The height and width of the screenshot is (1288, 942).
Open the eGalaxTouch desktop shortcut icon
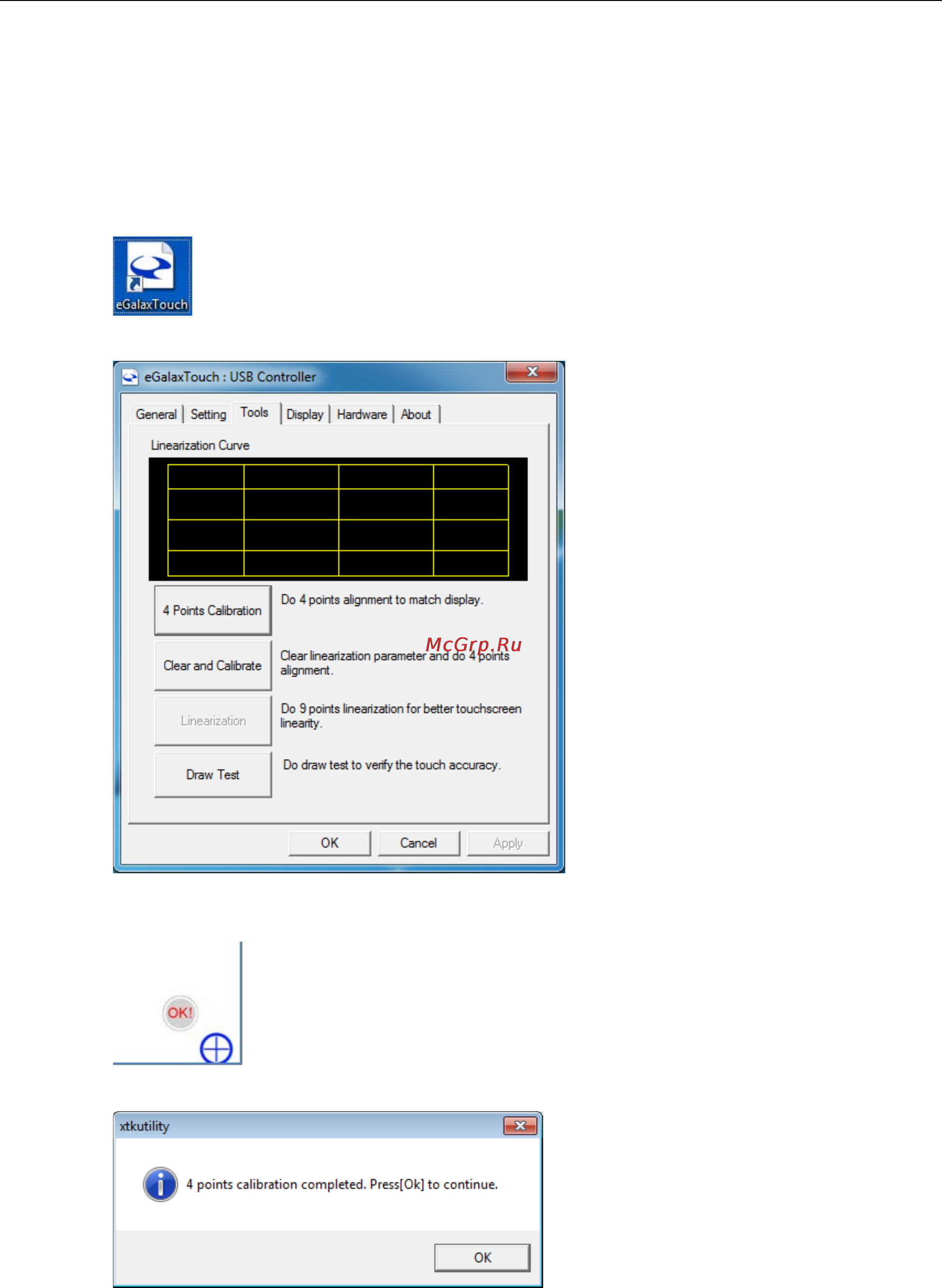[x=152, y=276]
